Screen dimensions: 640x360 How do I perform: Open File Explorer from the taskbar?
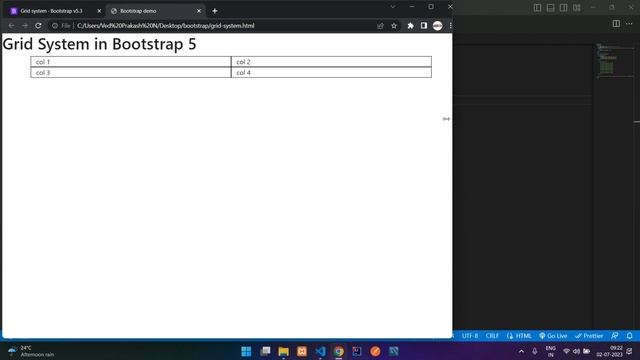coord(283,351)
